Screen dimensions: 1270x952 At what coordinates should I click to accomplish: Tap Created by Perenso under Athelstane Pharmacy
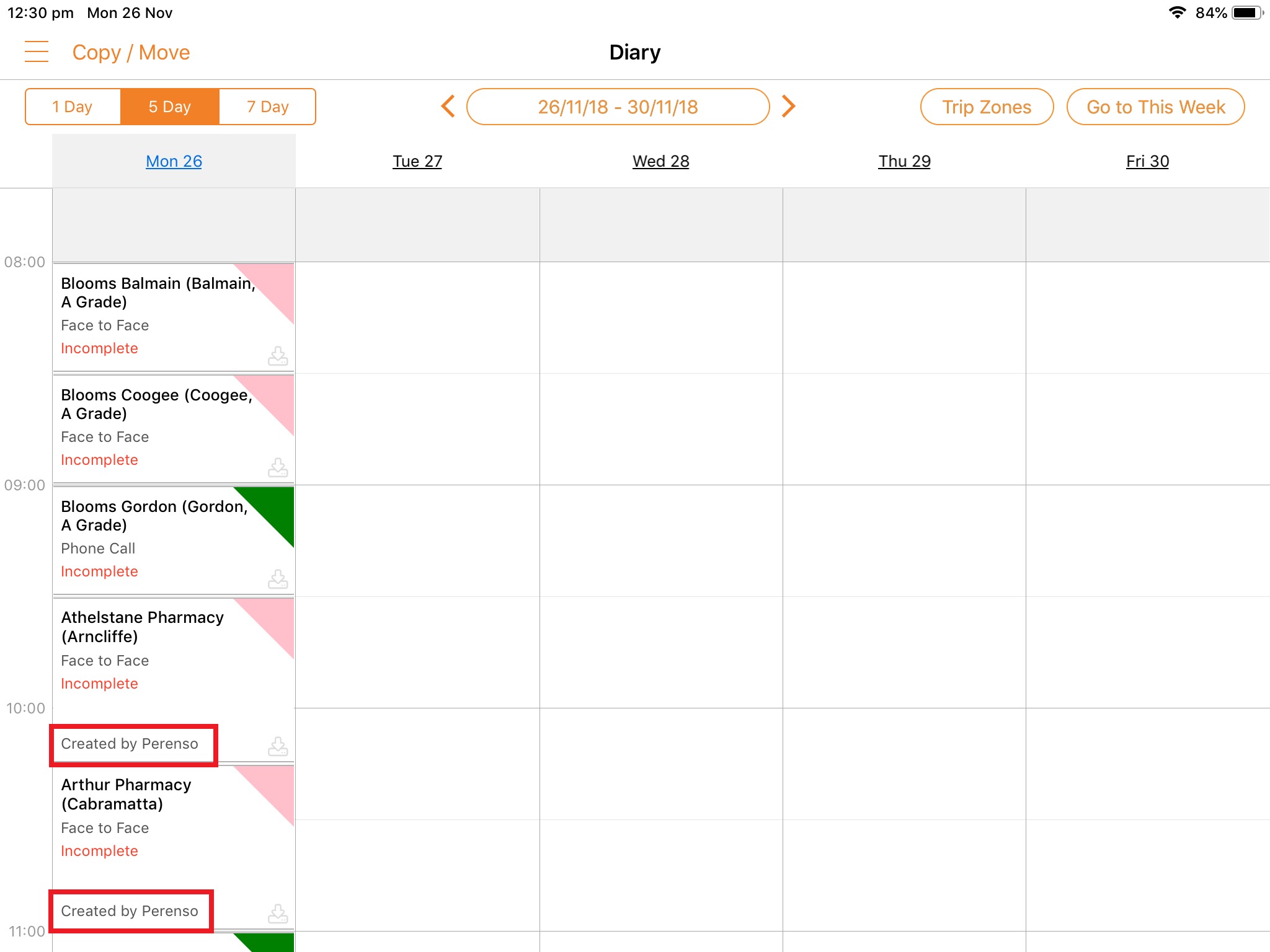click(130, 744)
